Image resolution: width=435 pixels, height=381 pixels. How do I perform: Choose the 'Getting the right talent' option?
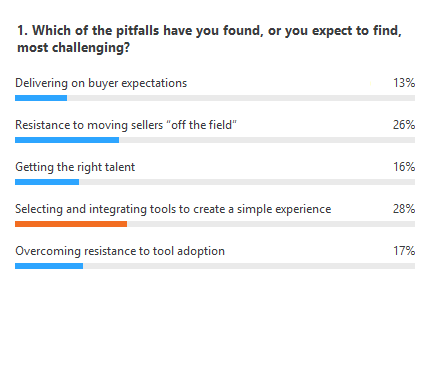pyautogui.click(x=75, y=167)
